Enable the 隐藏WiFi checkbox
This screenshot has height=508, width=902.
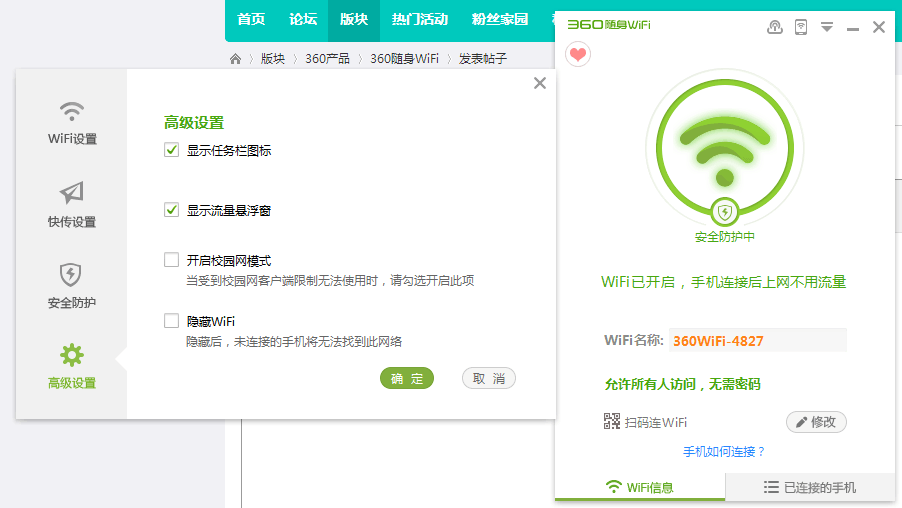pos(171,320)
